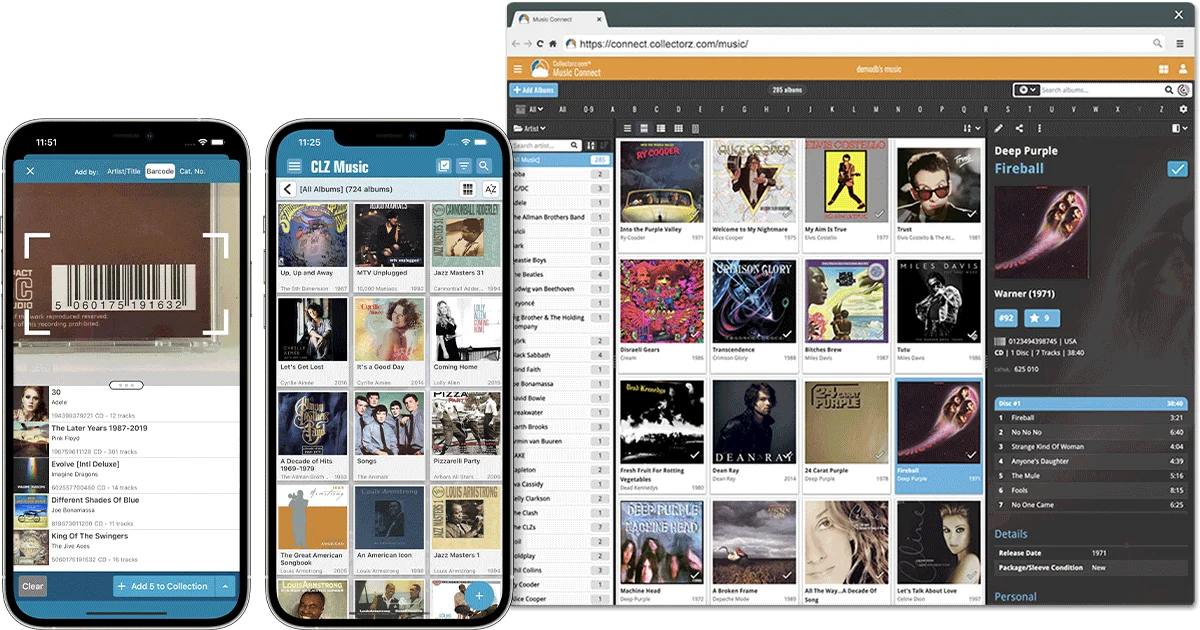Open CLZ Music hamburger menu on phone
Screen dimensions: 1200x630
(294, 166)
